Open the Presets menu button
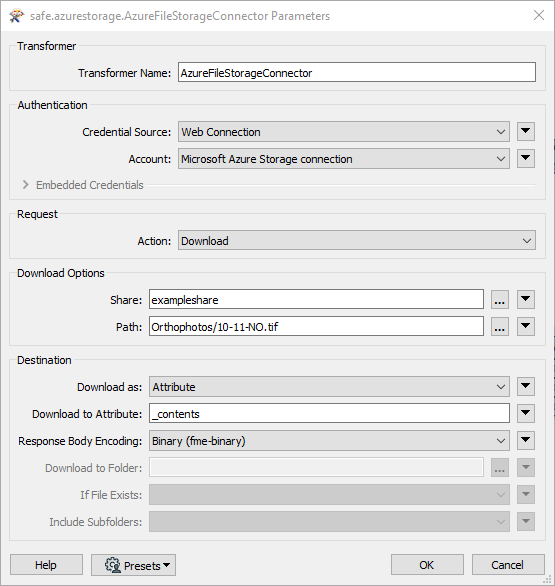555x586 pixels. [133, 565]
